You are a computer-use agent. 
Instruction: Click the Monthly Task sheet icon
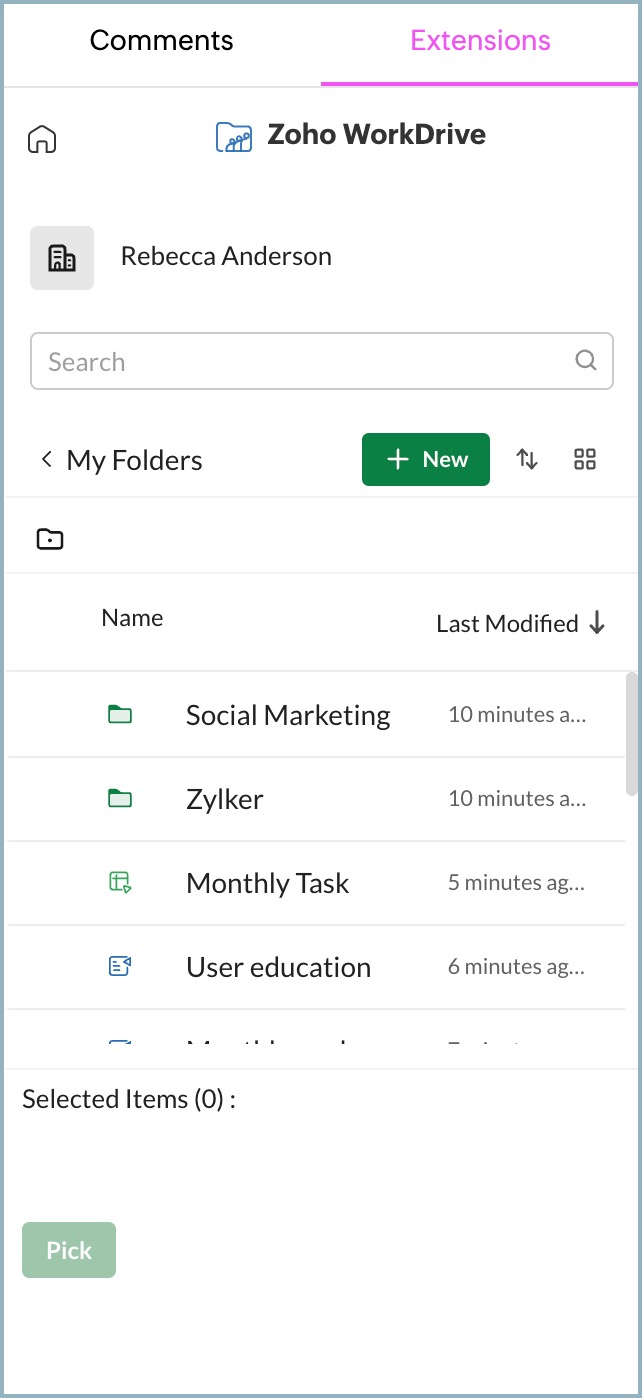coord(120,883)
